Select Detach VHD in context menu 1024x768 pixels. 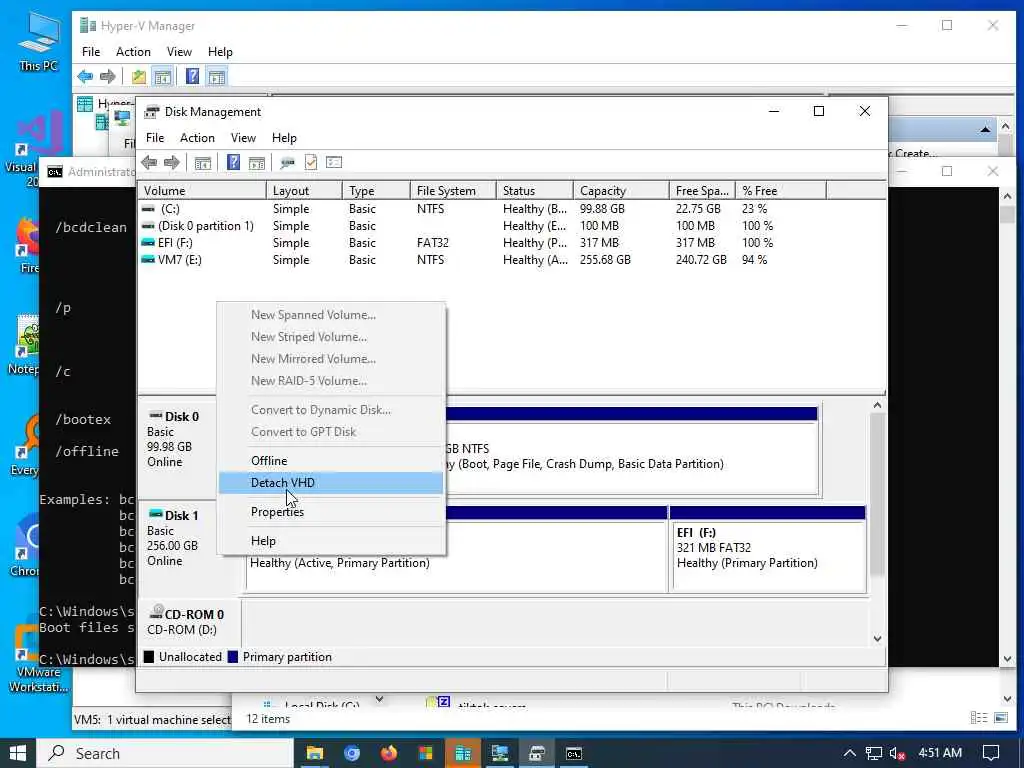click(331, 483)
